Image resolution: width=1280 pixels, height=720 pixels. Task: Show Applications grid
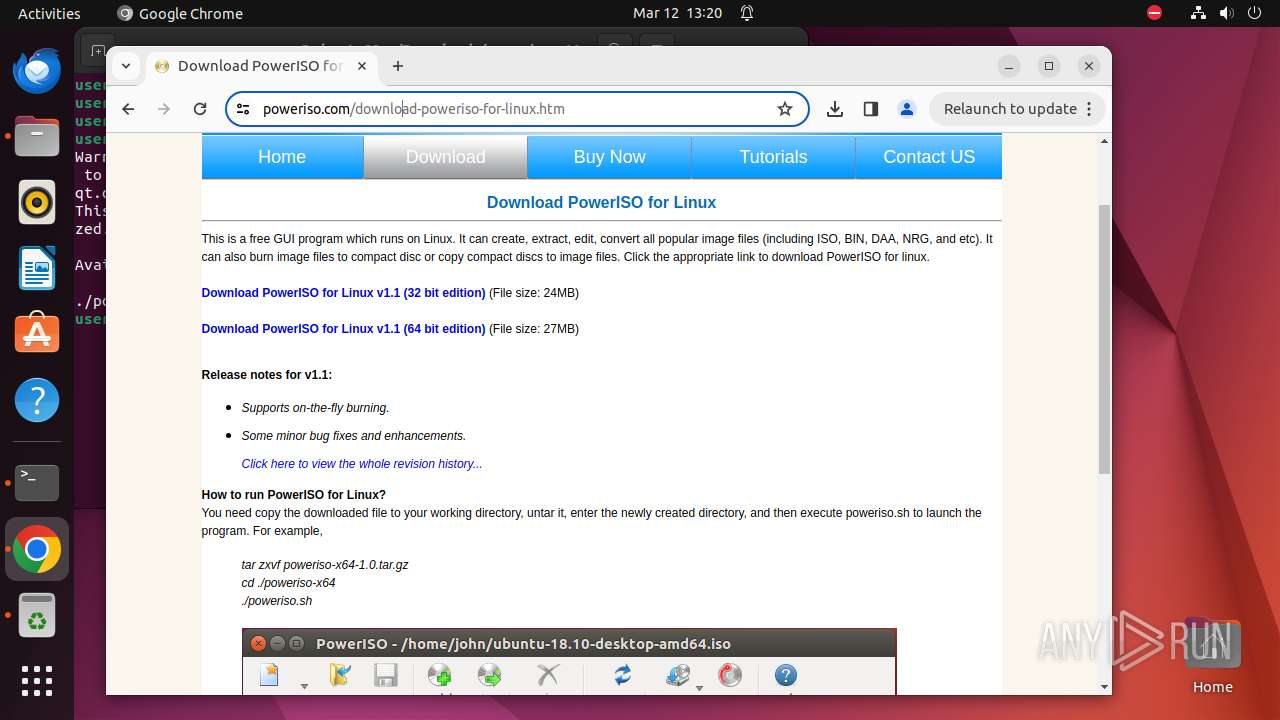[37, 680]
